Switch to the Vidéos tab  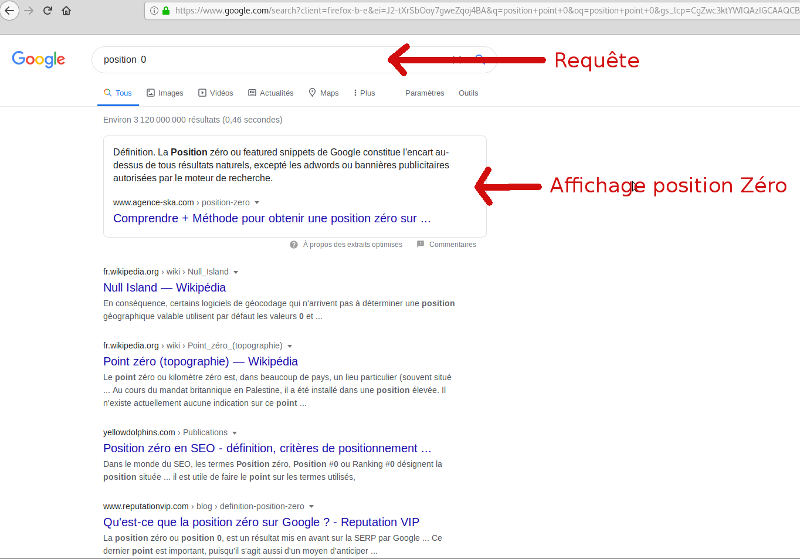click(x=215, y=93)
